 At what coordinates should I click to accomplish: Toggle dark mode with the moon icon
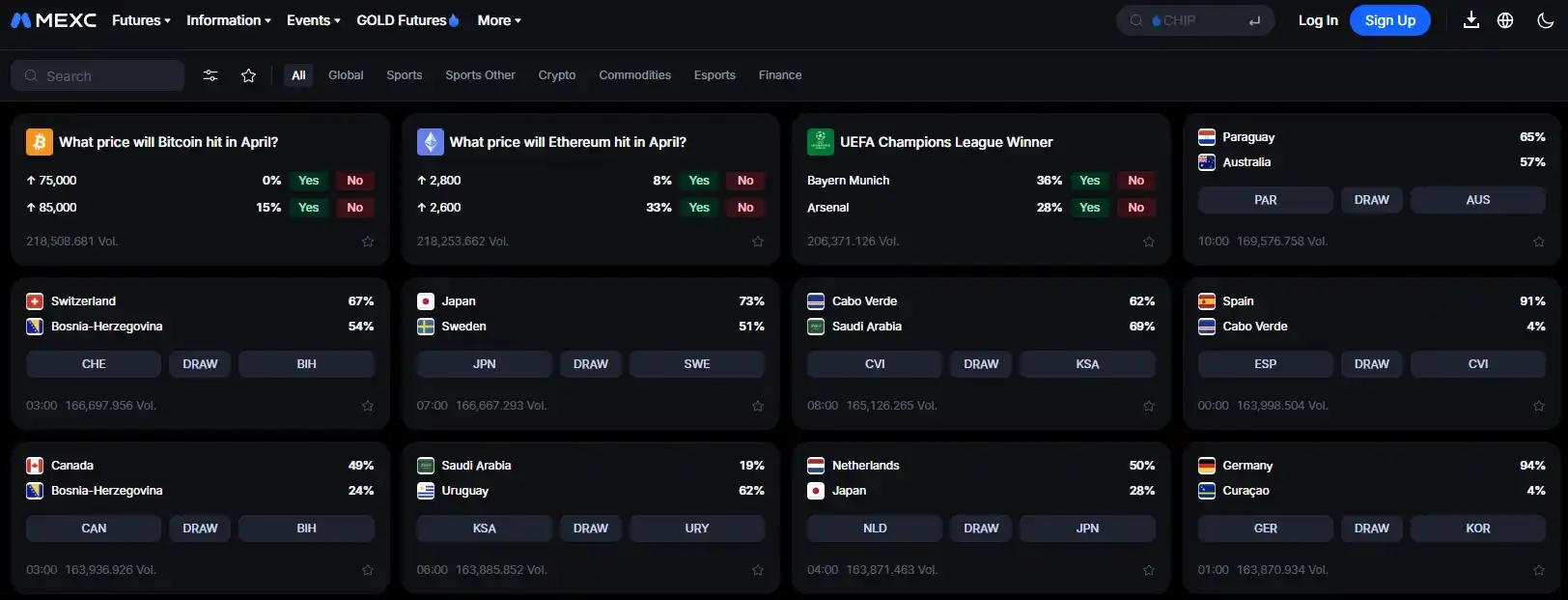[1545, 20]
